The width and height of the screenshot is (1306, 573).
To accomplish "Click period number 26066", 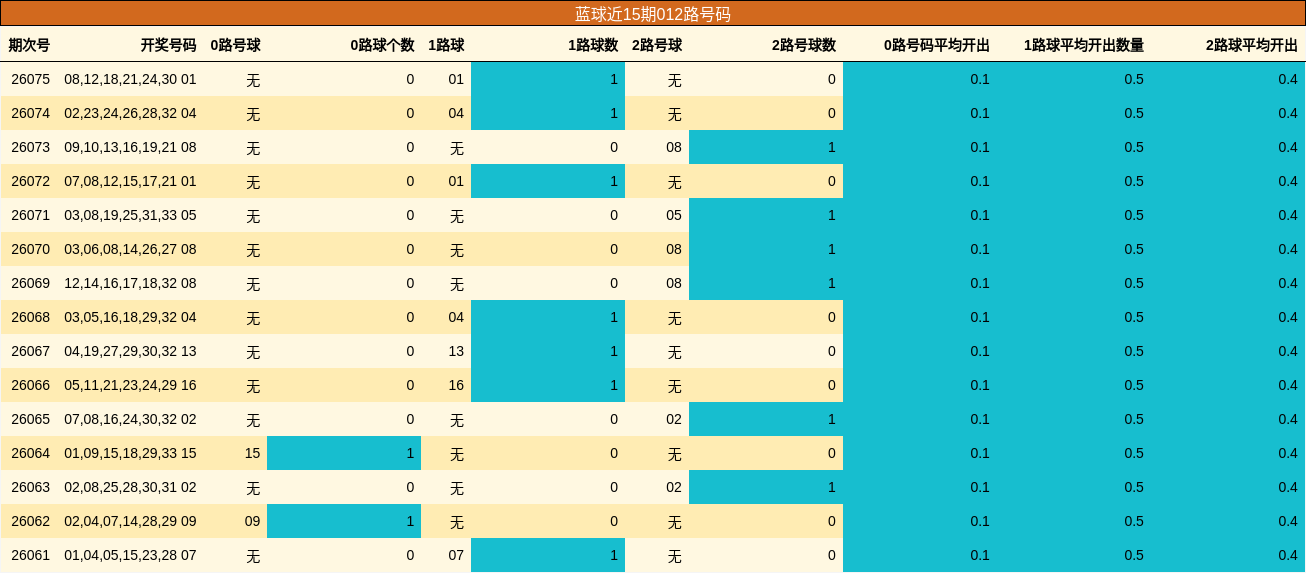I will [x=30, y=385].
